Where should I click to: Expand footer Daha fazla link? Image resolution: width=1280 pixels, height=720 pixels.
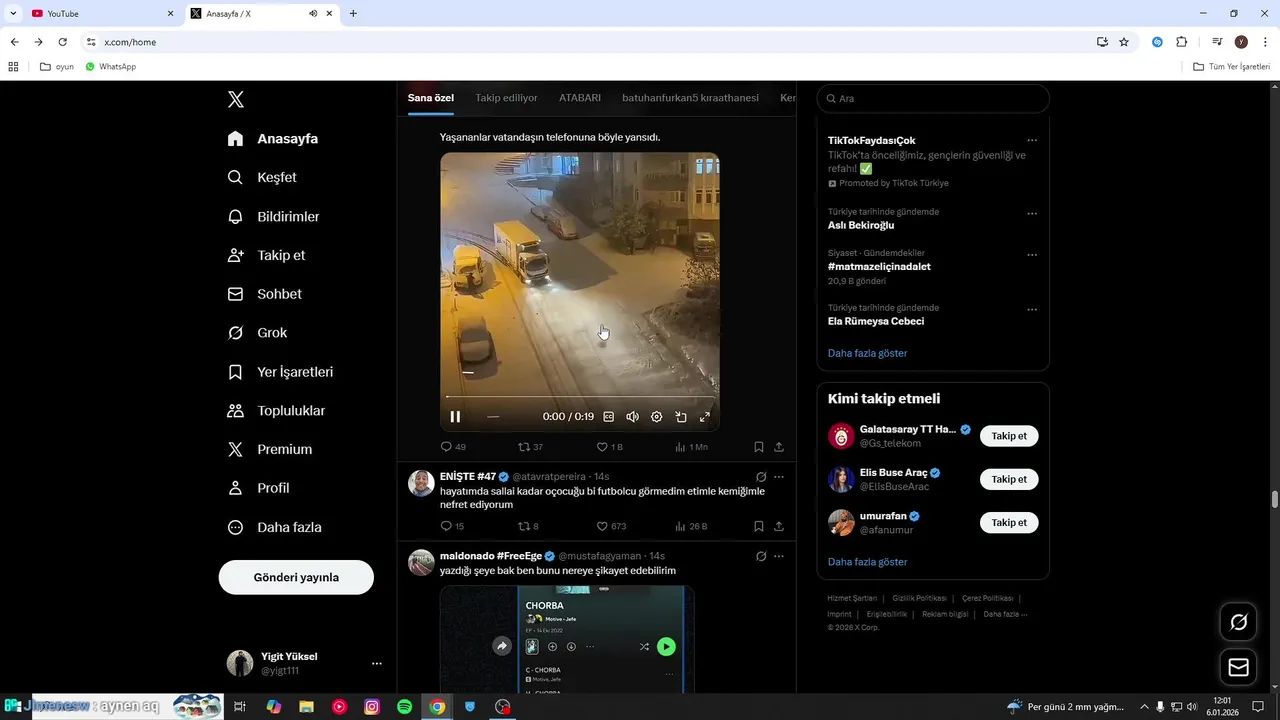pos(1005,614)
